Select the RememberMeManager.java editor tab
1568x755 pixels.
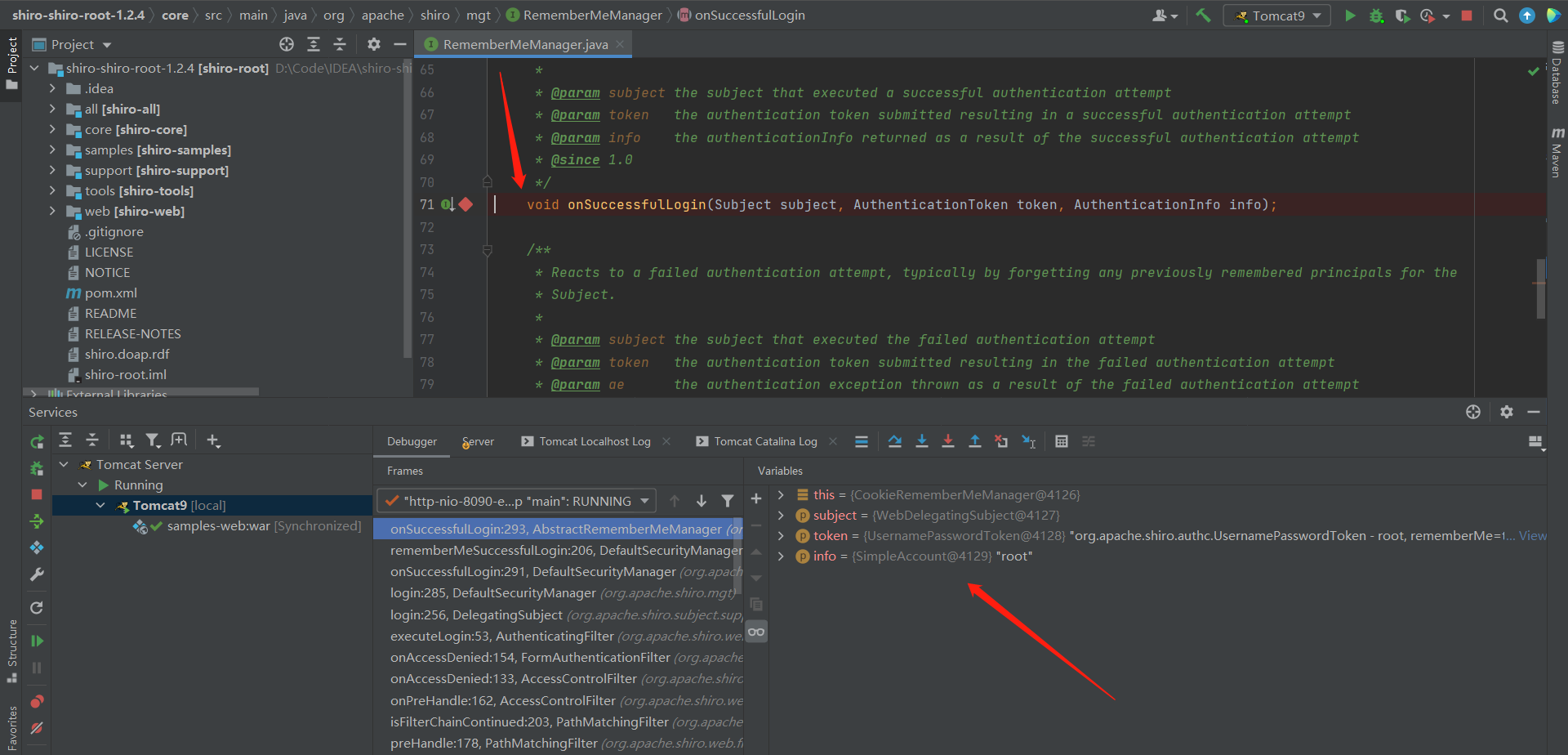(x=524, y=44)
